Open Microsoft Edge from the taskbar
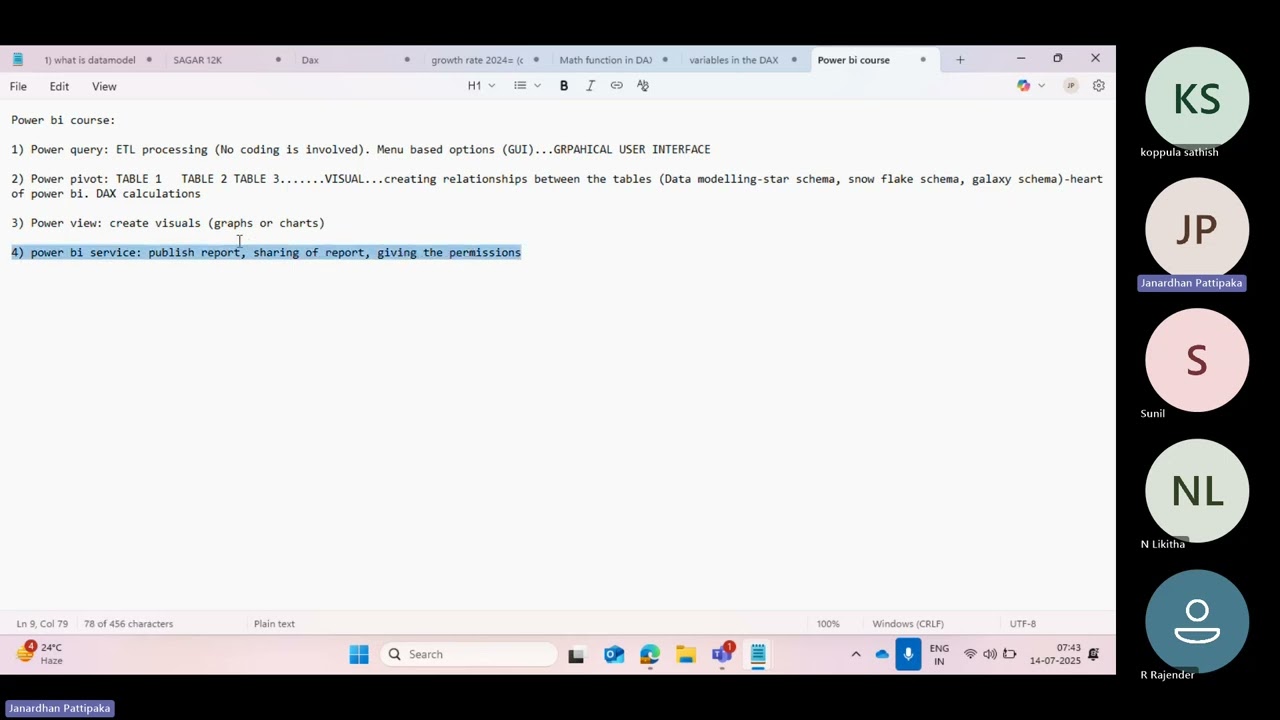 click(650, 655)
